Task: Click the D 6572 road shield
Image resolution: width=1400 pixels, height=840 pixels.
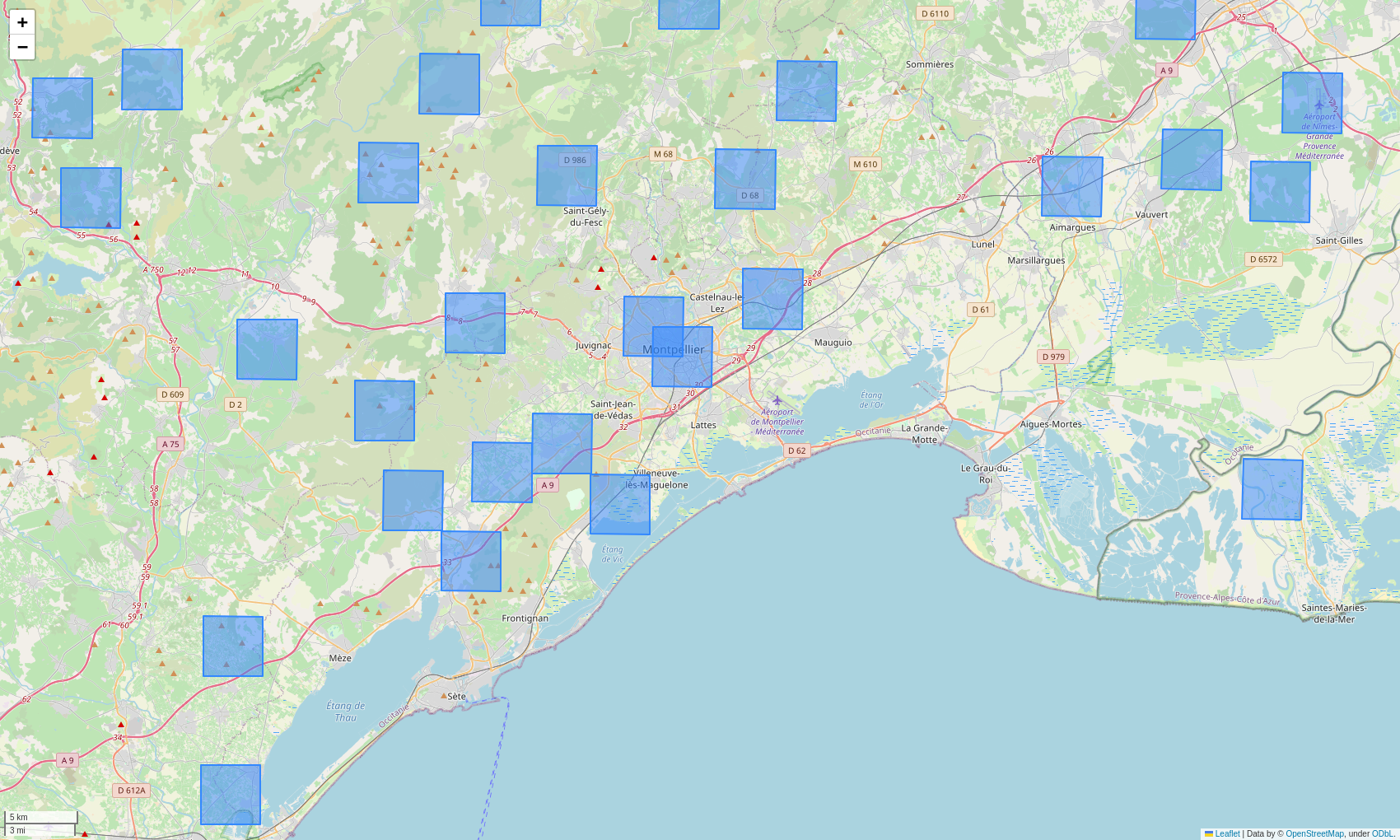Action: point(1262,259)
